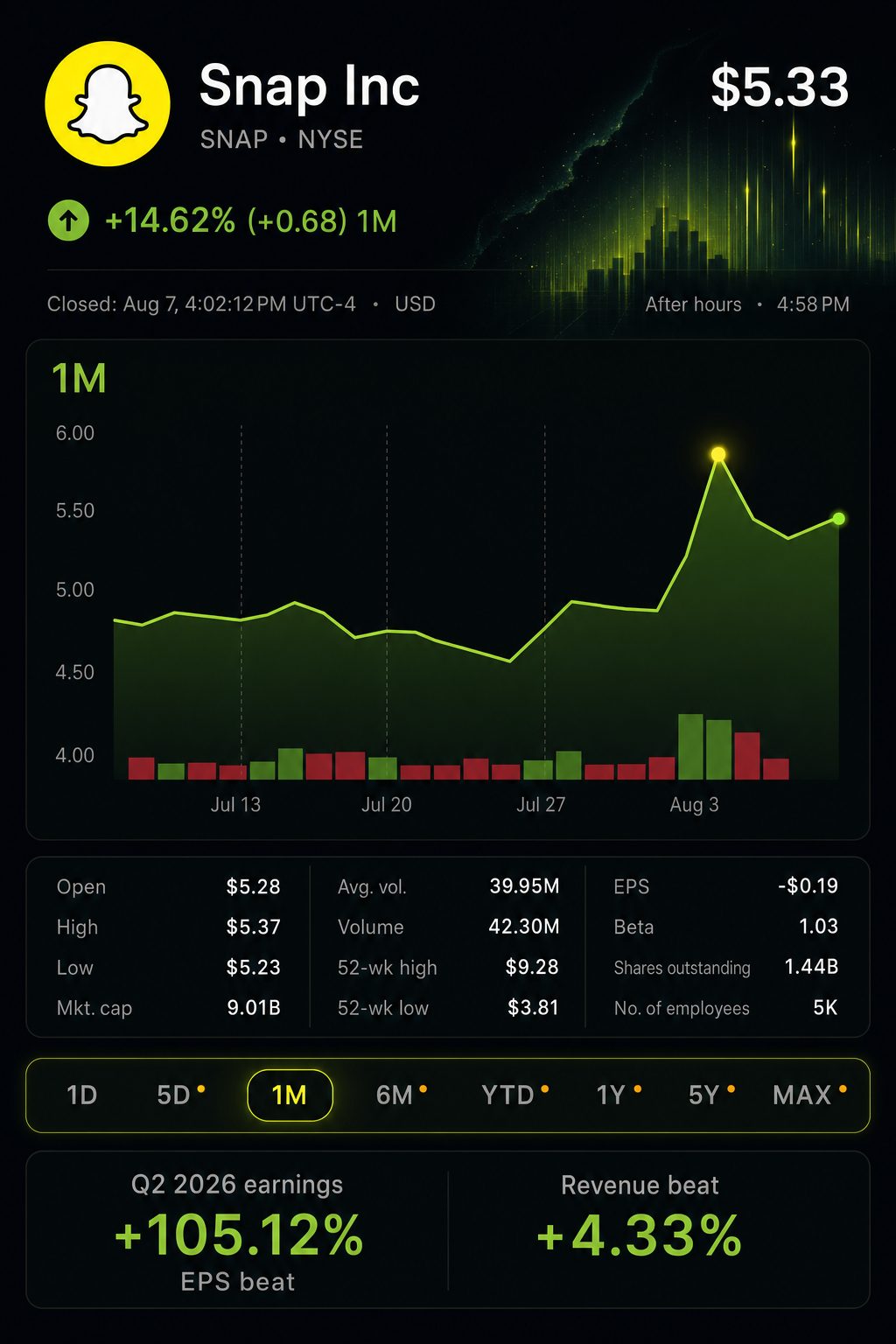Viewport: 896px width, 1344px height.
Task: Select the 1D time range tab
Action: (x=81, y=1095)
